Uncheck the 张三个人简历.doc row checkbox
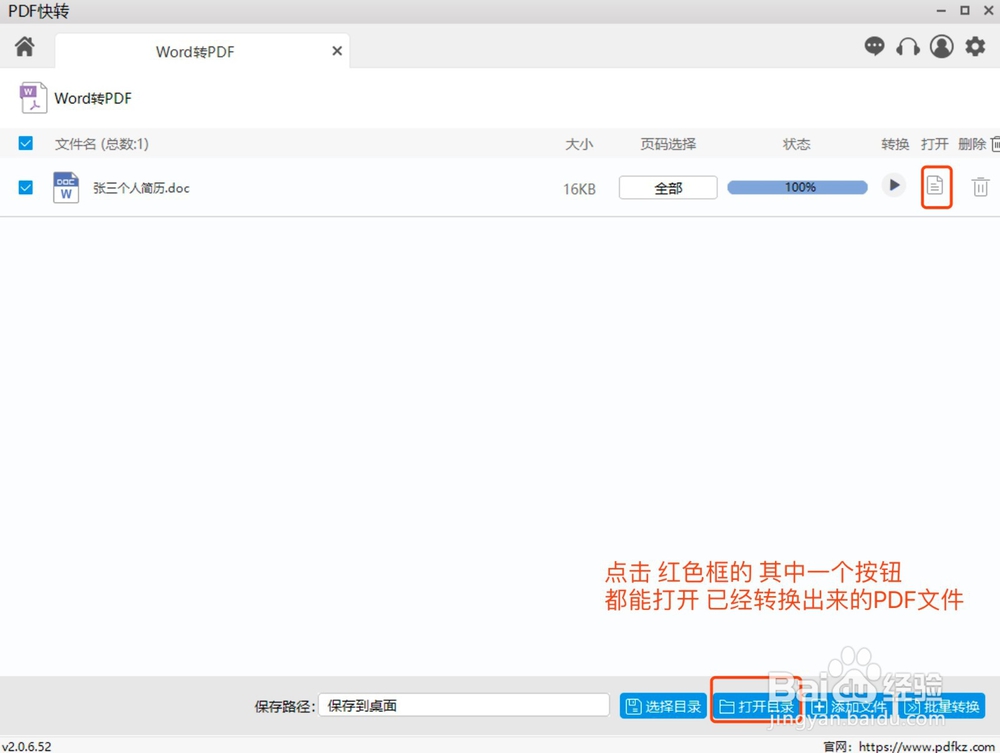 [25, 188]
